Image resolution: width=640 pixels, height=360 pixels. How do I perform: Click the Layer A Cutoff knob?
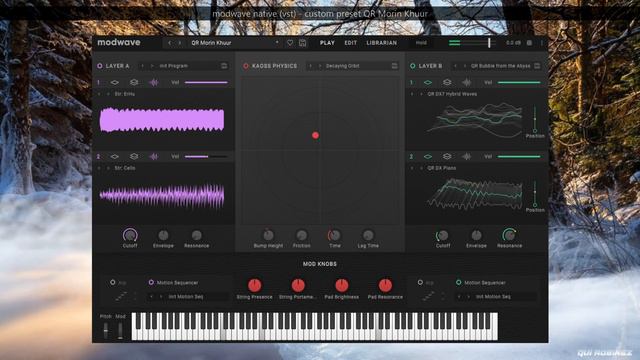point(130,235)
